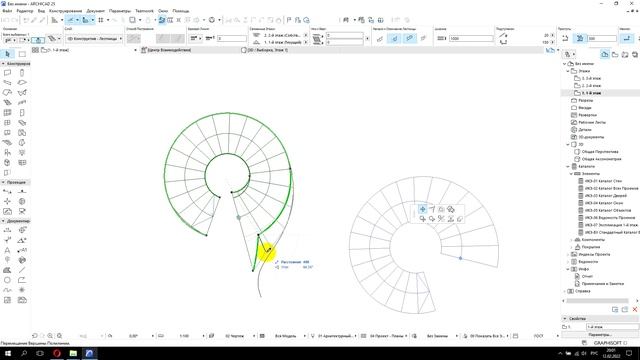Select Рабочие Листы in the navigator
Image resolution: width=640 pixels, height=360 pixels.
(x=591, y=122)
